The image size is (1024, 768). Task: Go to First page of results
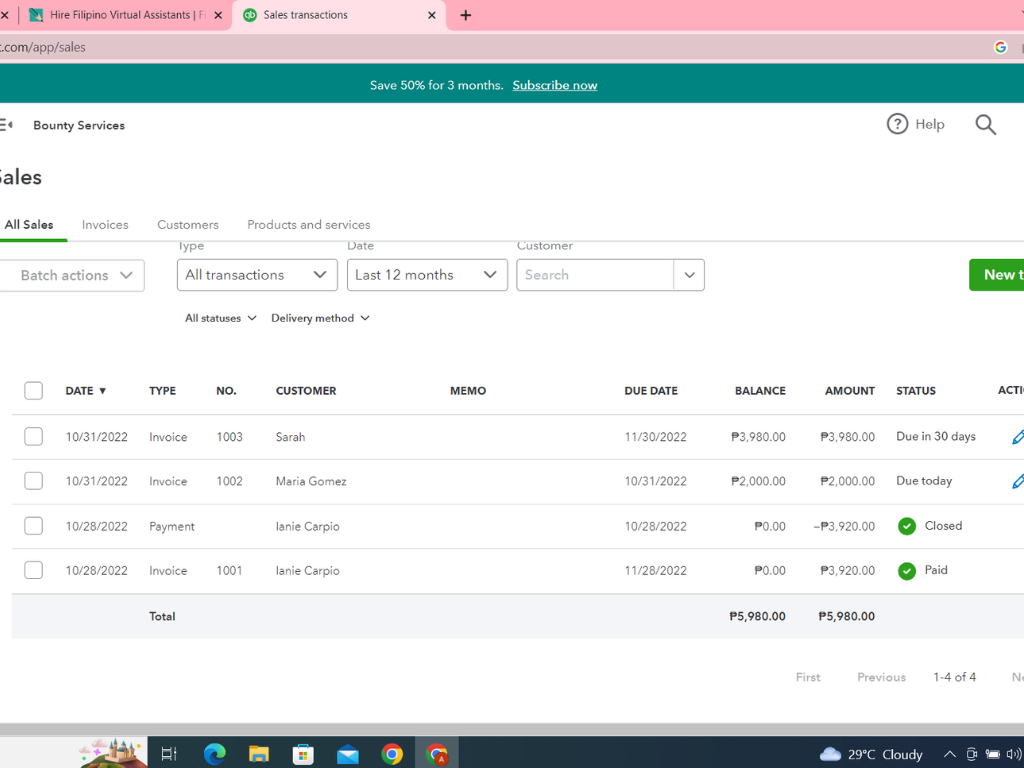(808, 677)
